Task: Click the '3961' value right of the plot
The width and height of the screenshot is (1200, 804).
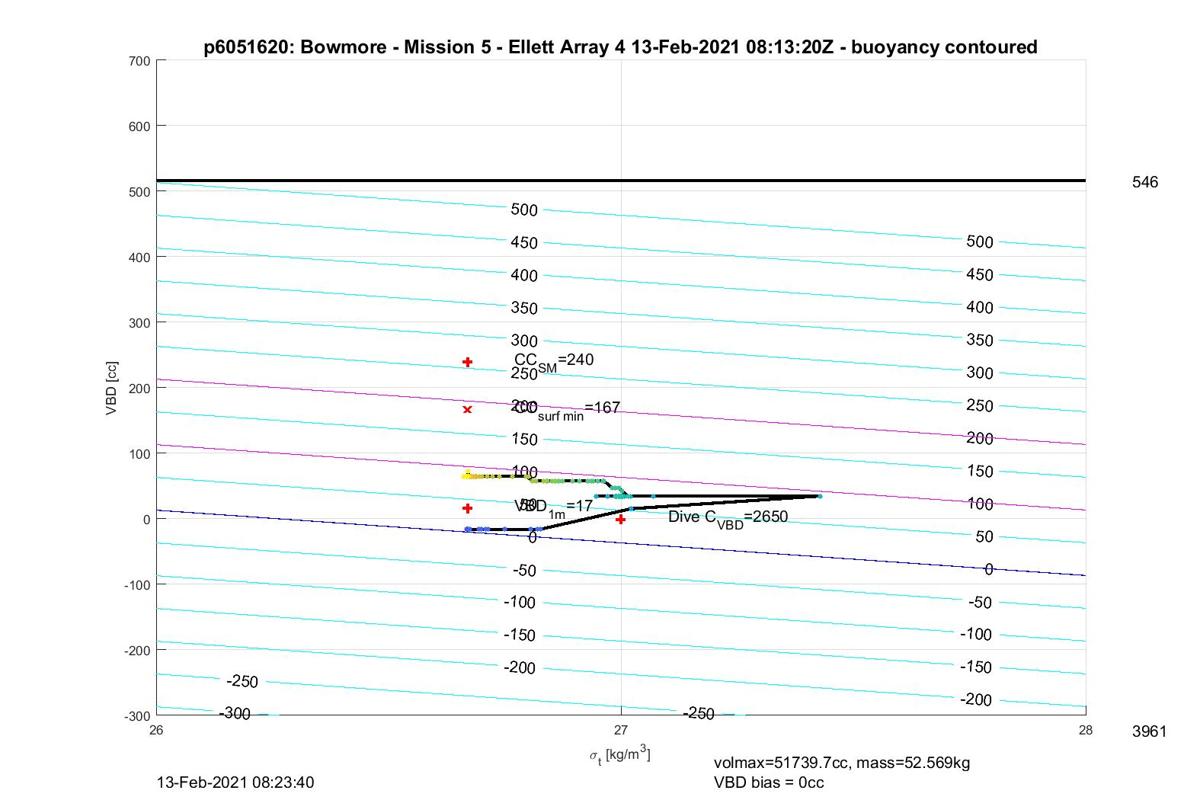Action: tap(1149, 732)
